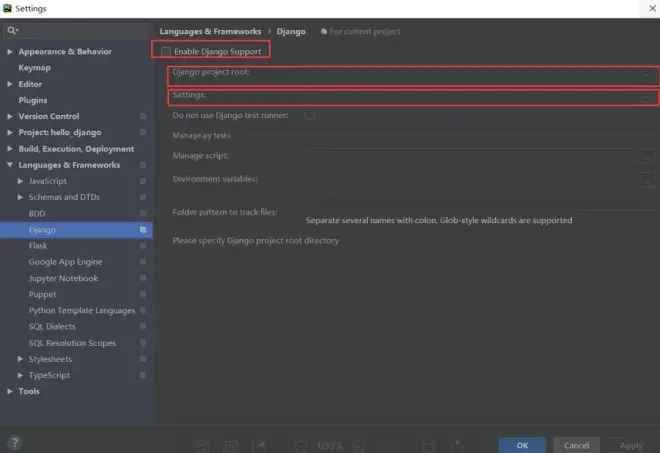Click project-level icon beside Jupyter Notebook

pos(143,278)
